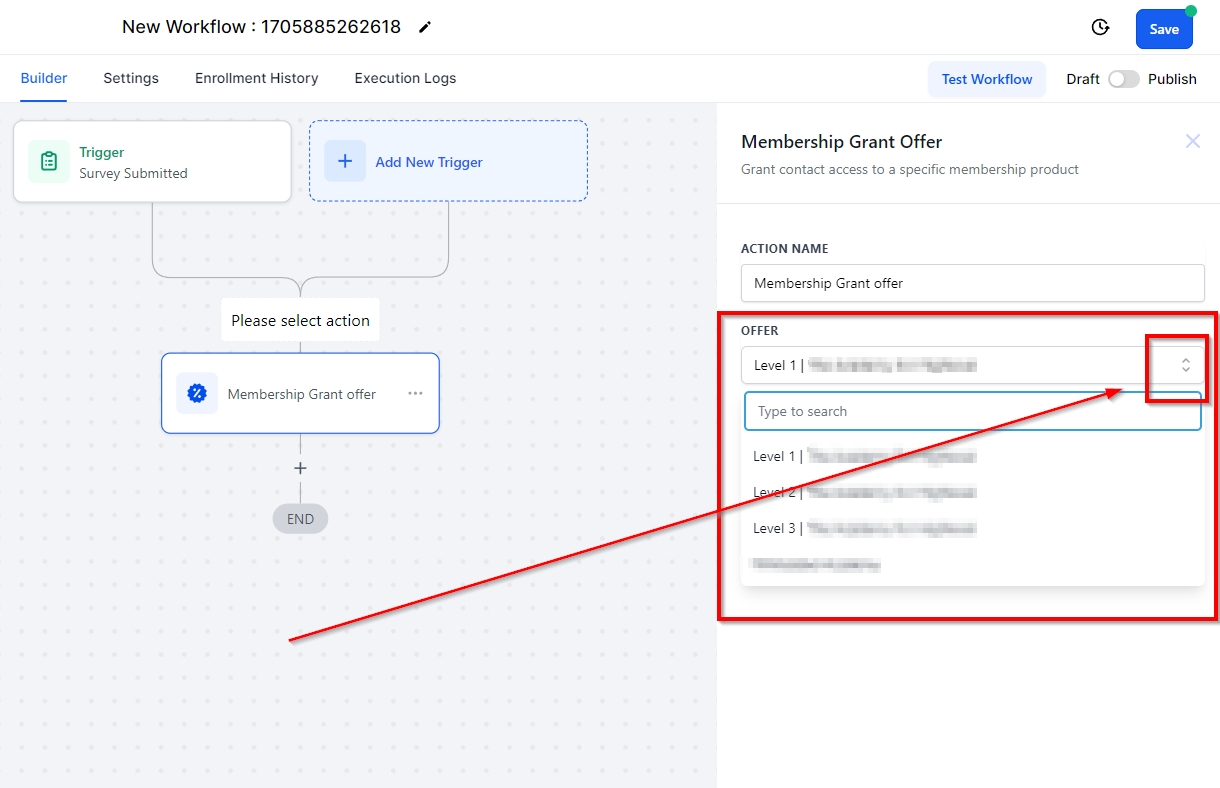Click the Type to search field
The image size is (1220, 788).
pyautogui.click(x=972, y=411)
